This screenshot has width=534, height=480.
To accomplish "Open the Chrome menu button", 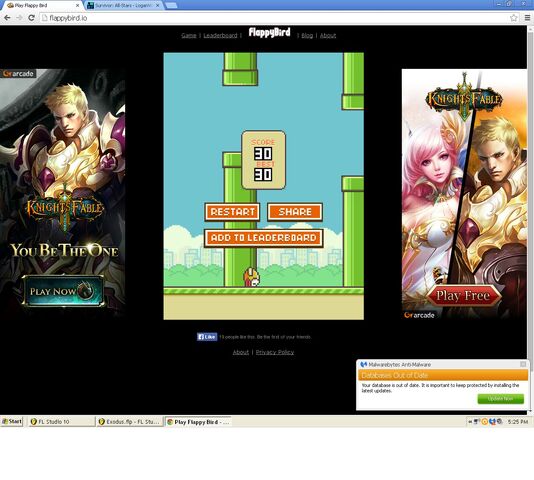I will tap(527, 18).
